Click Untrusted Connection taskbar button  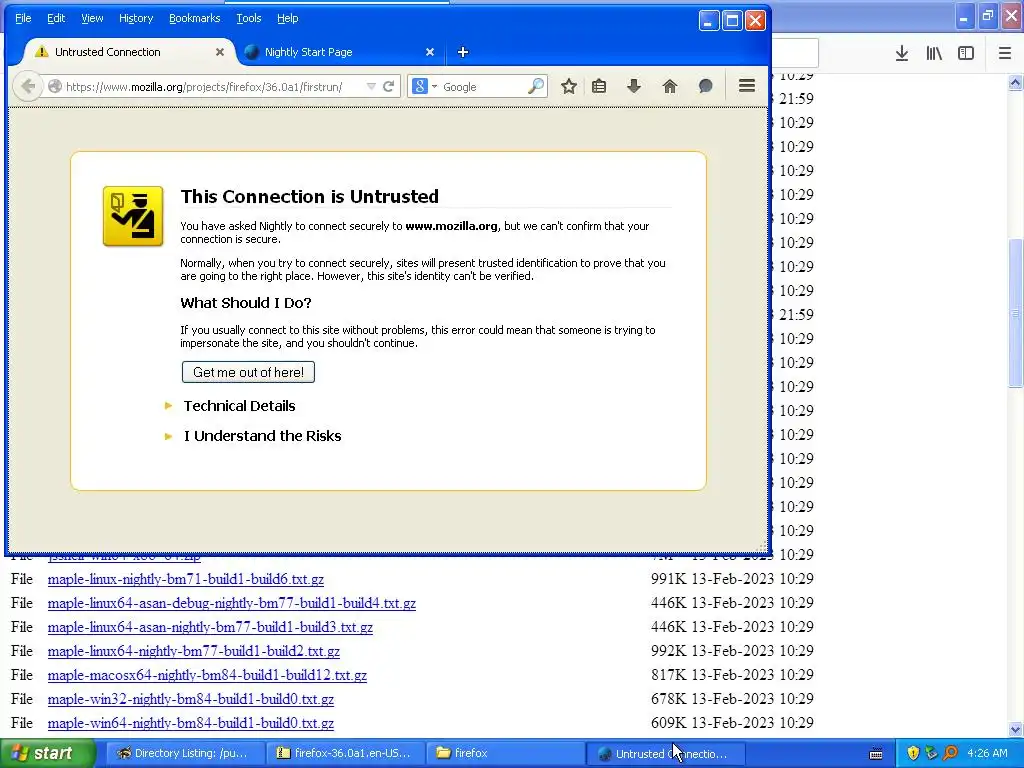[665, 754]
